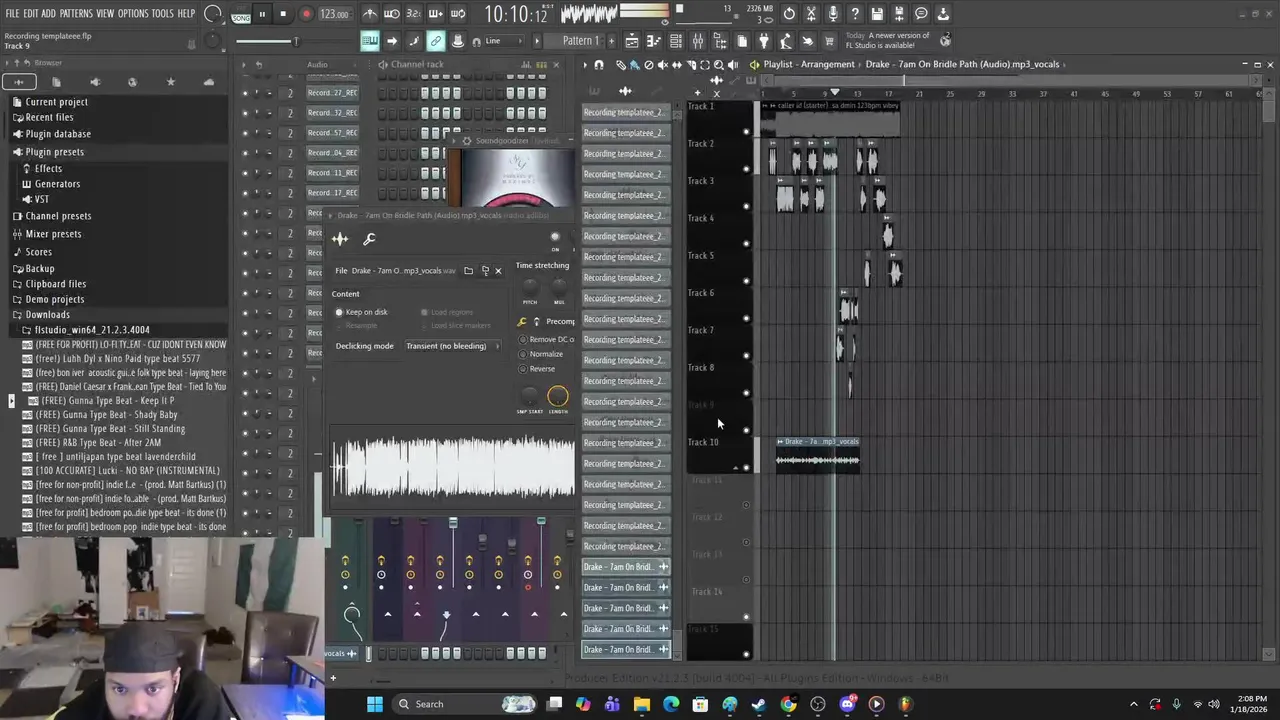The width and height of the screenshot is (1280, 720).
Task: Toggle typing keyboard to piano icon
Action: (370, 41)
